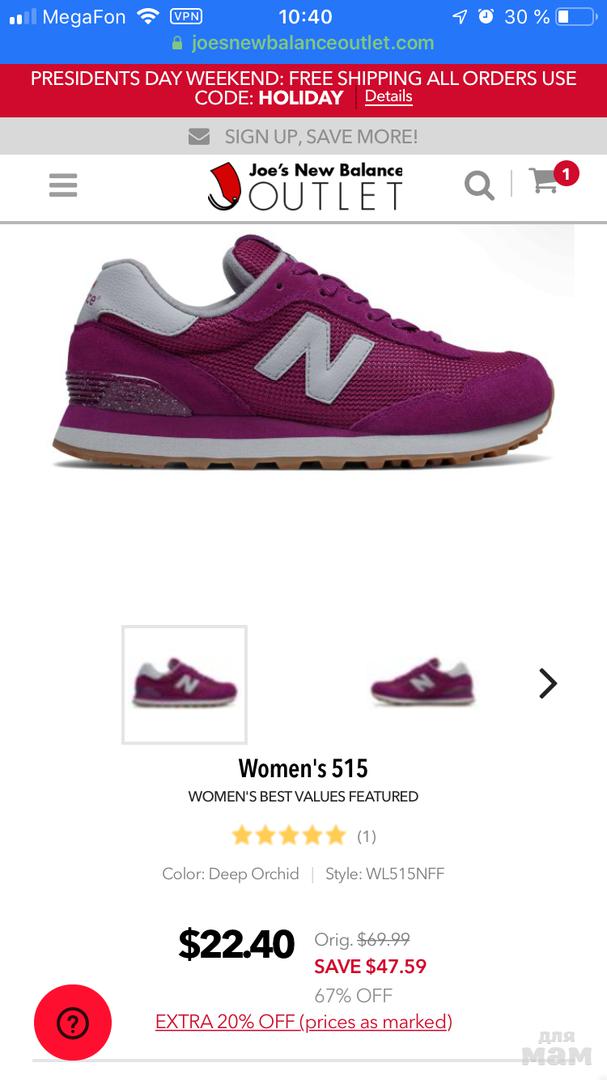Open Details link in promo banner

389,96
